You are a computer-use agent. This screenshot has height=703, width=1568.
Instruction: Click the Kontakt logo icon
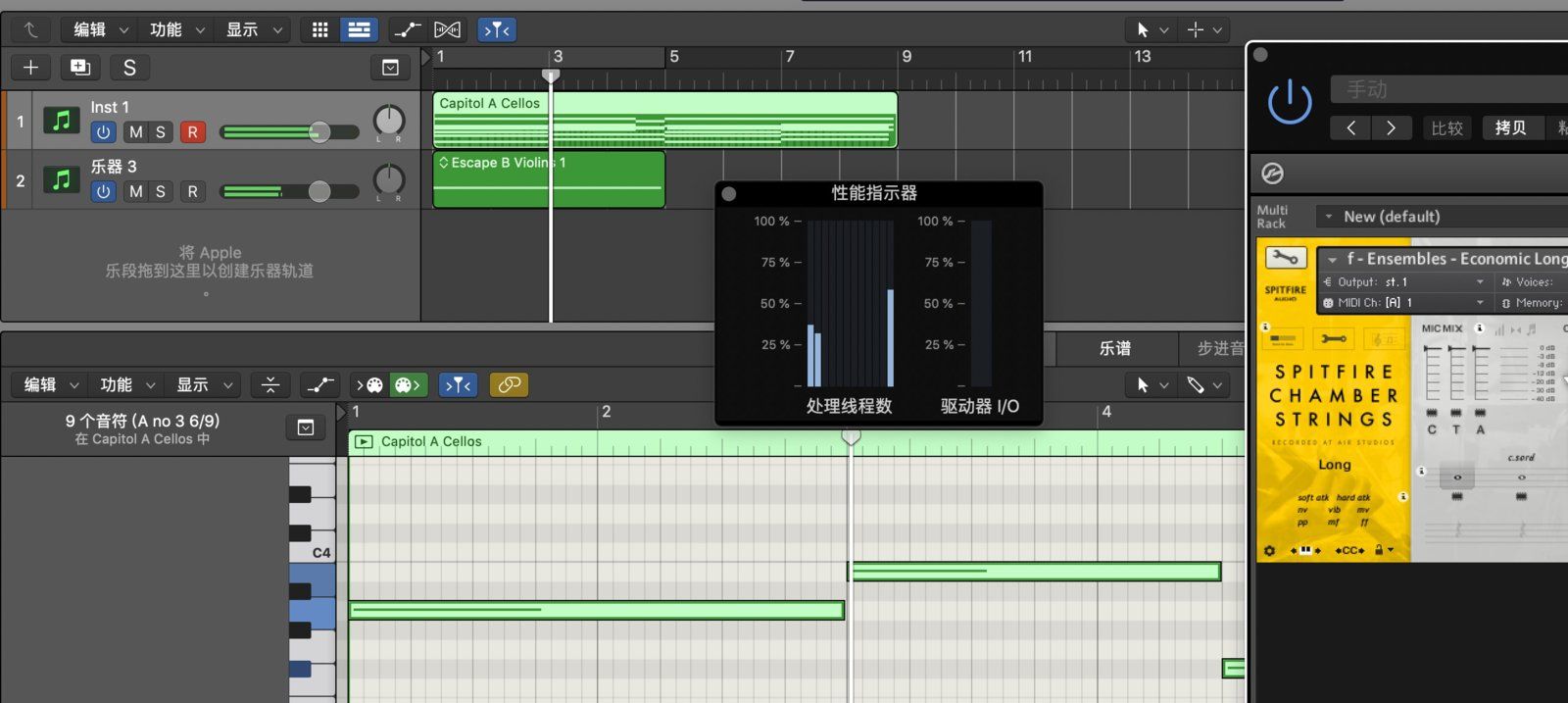1272,174
